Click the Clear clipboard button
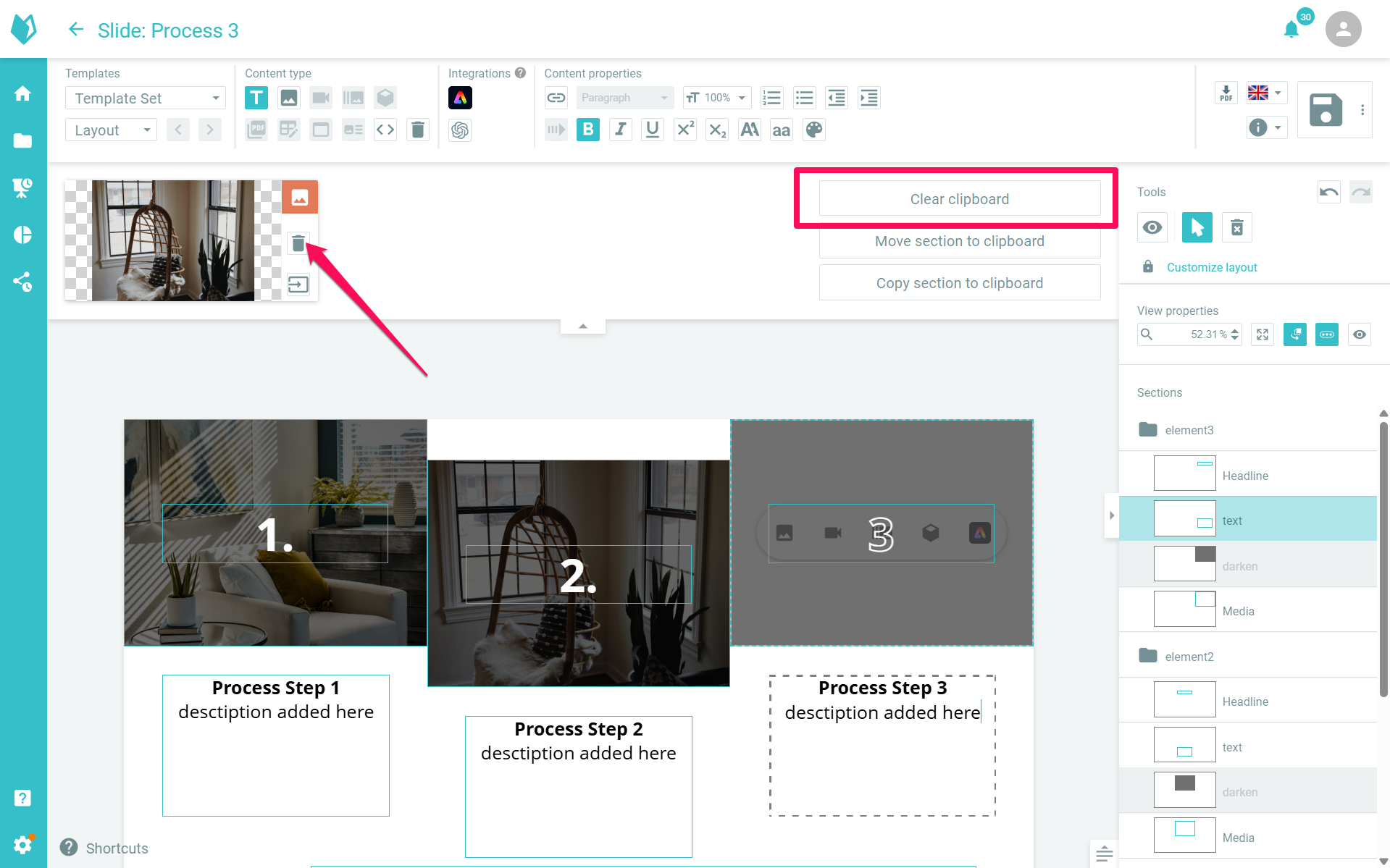This screenshot has width=1390, height=868. [x=959, y=198]
